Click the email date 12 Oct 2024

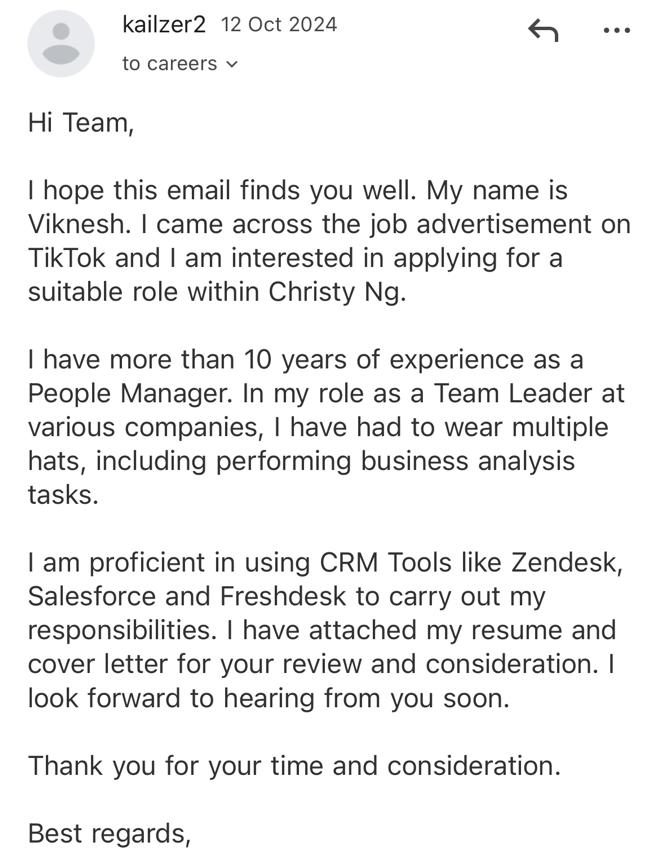278,25
